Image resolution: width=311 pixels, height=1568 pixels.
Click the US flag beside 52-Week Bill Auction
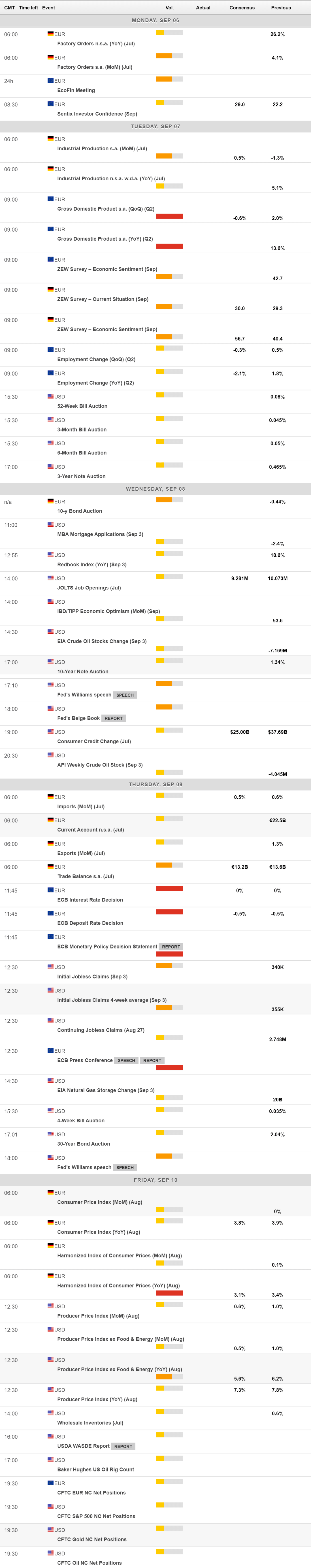[50, 396]
